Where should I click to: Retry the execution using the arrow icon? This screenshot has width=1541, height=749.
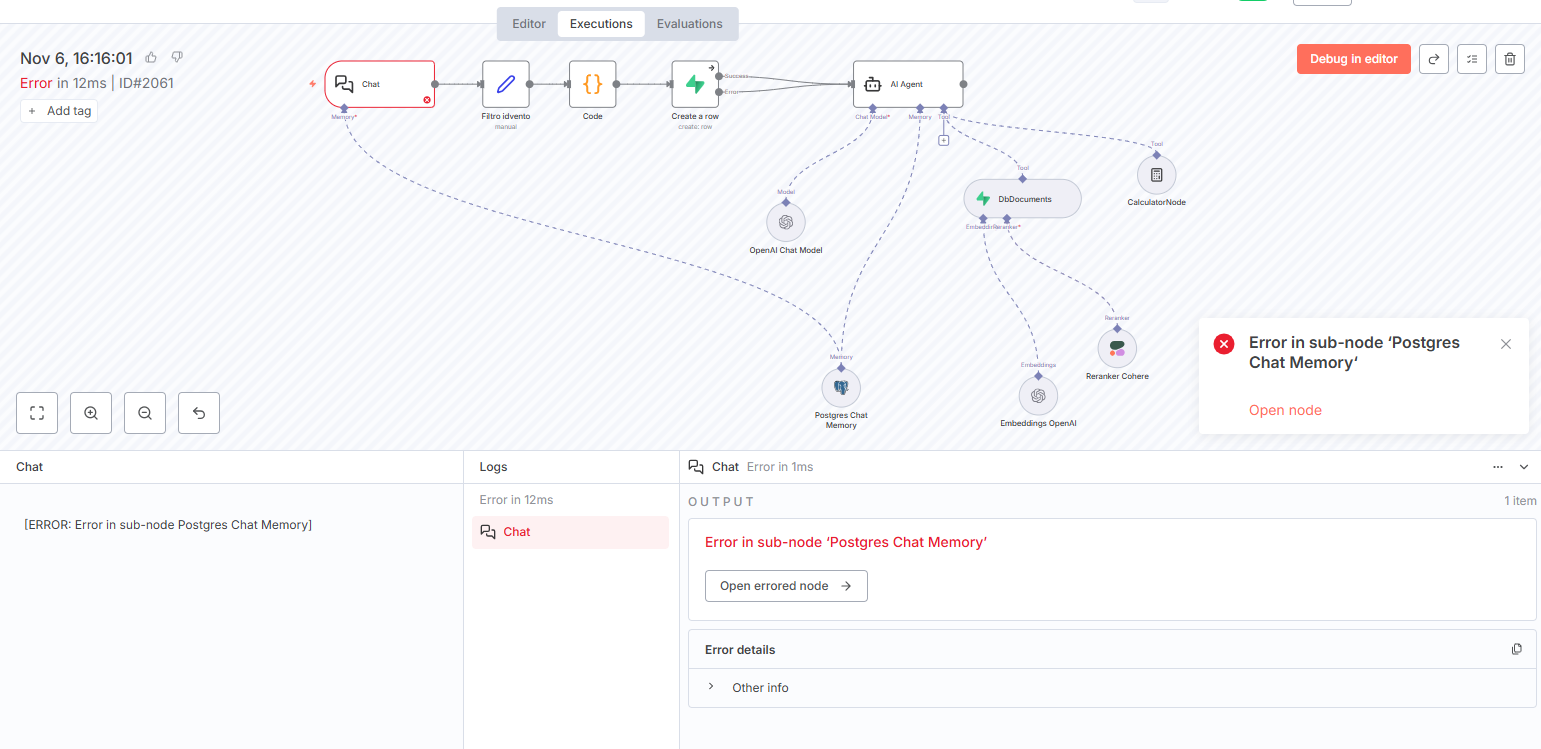coord(1434,59)
